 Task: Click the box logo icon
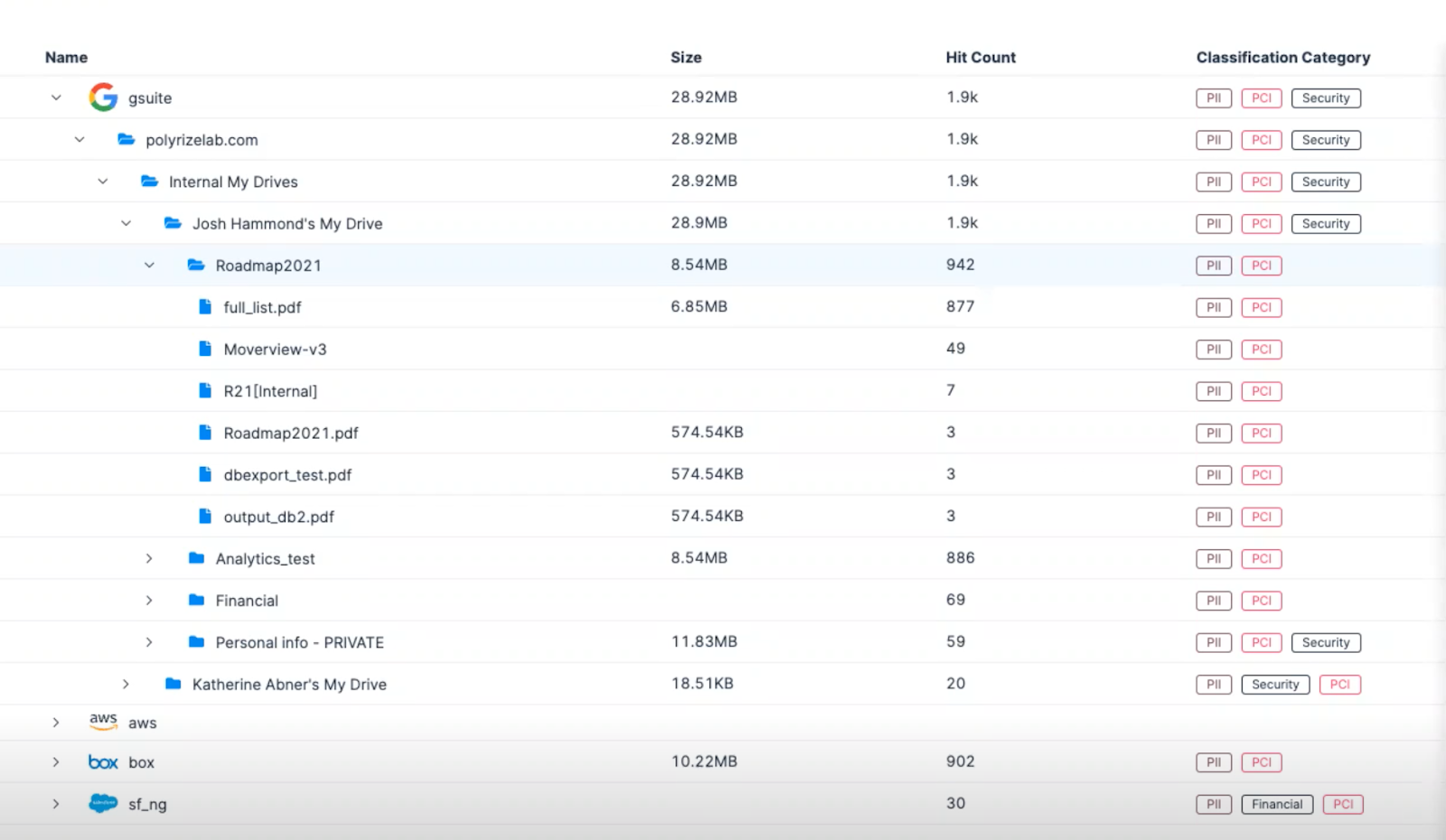pos(103,762)
